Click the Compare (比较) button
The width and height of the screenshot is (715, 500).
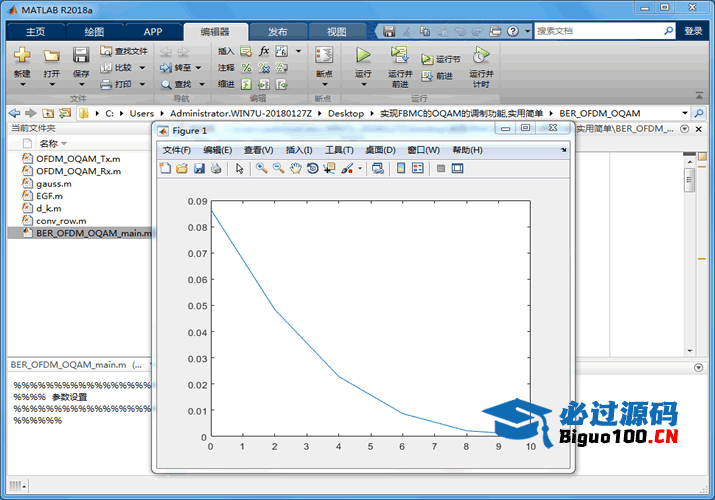(116, 67)
